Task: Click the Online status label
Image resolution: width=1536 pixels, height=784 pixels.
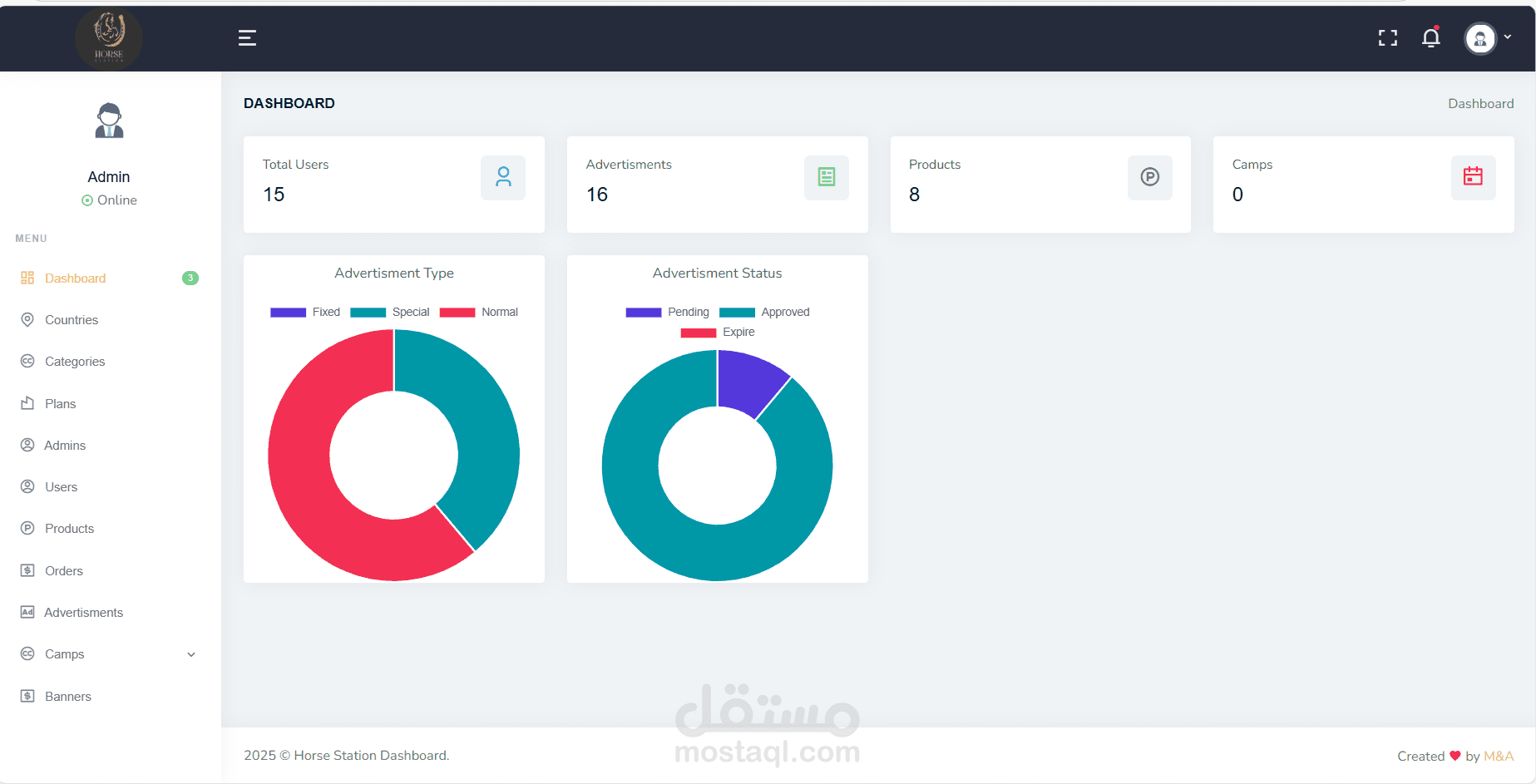Action: point(109,200)
